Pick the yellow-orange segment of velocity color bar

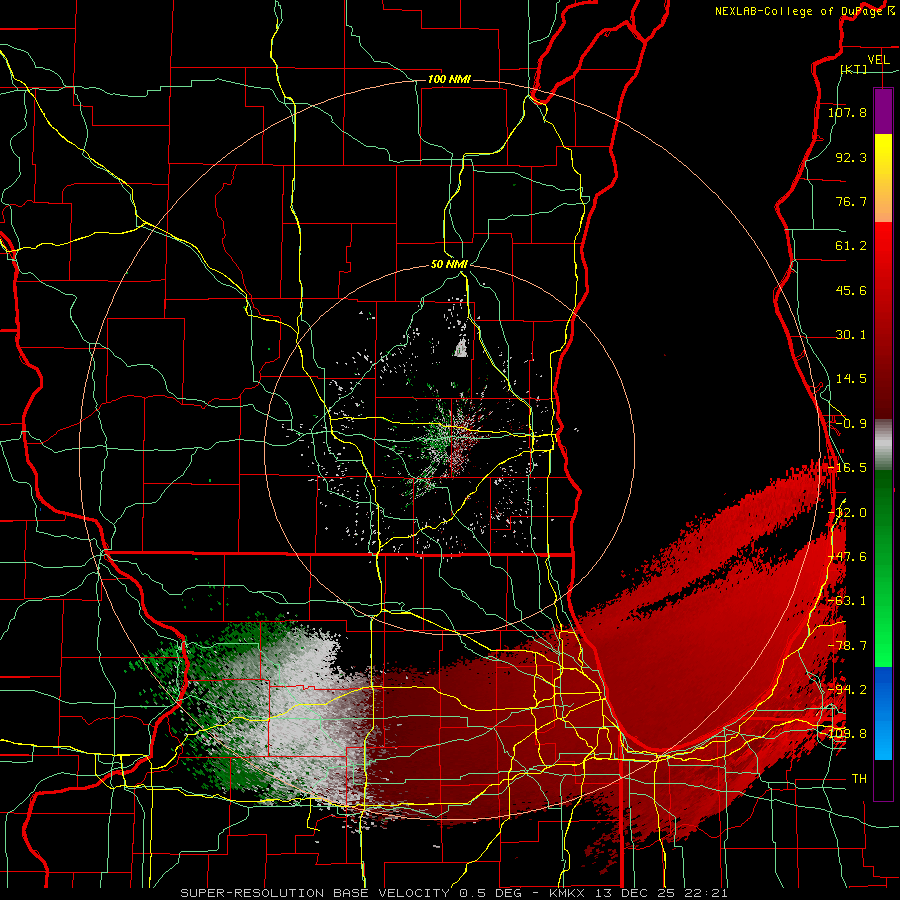point(883,178)
